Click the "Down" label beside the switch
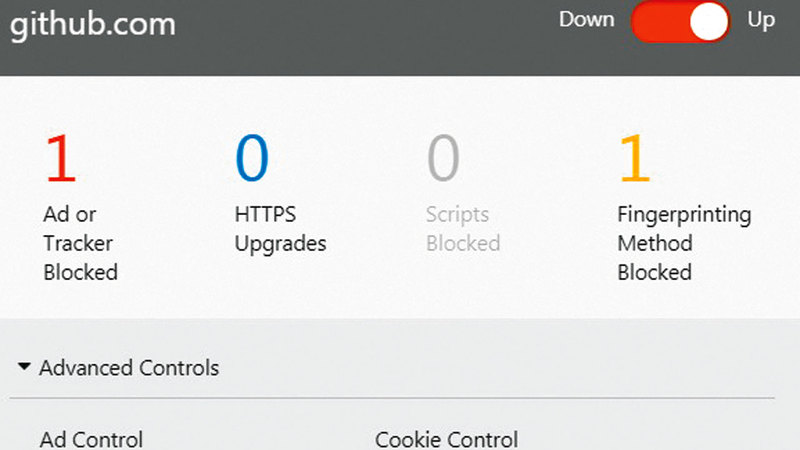 586,20
